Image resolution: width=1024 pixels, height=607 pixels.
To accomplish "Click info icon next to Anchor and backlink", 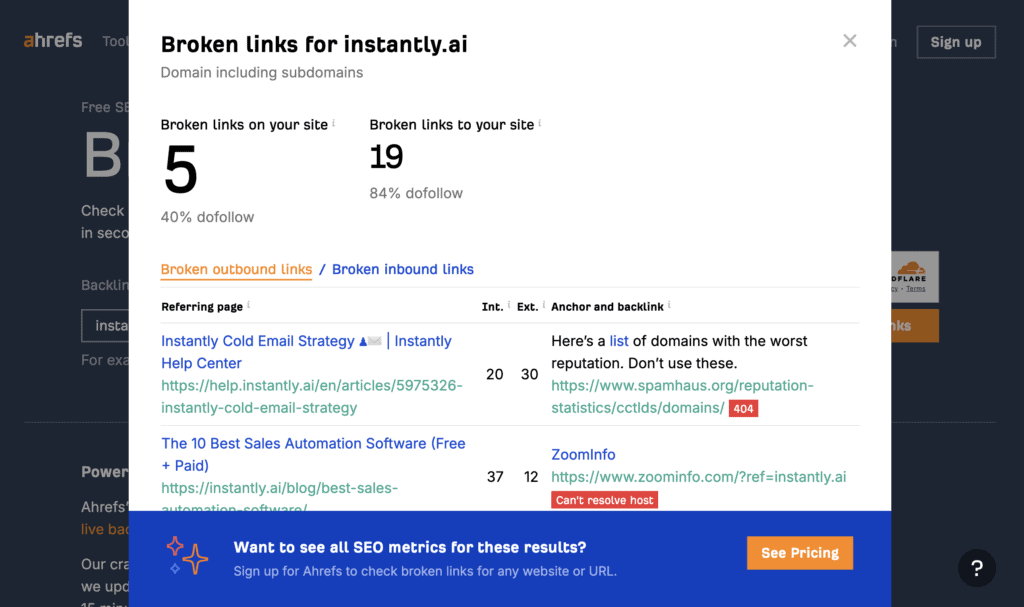I will click(669, 306).
